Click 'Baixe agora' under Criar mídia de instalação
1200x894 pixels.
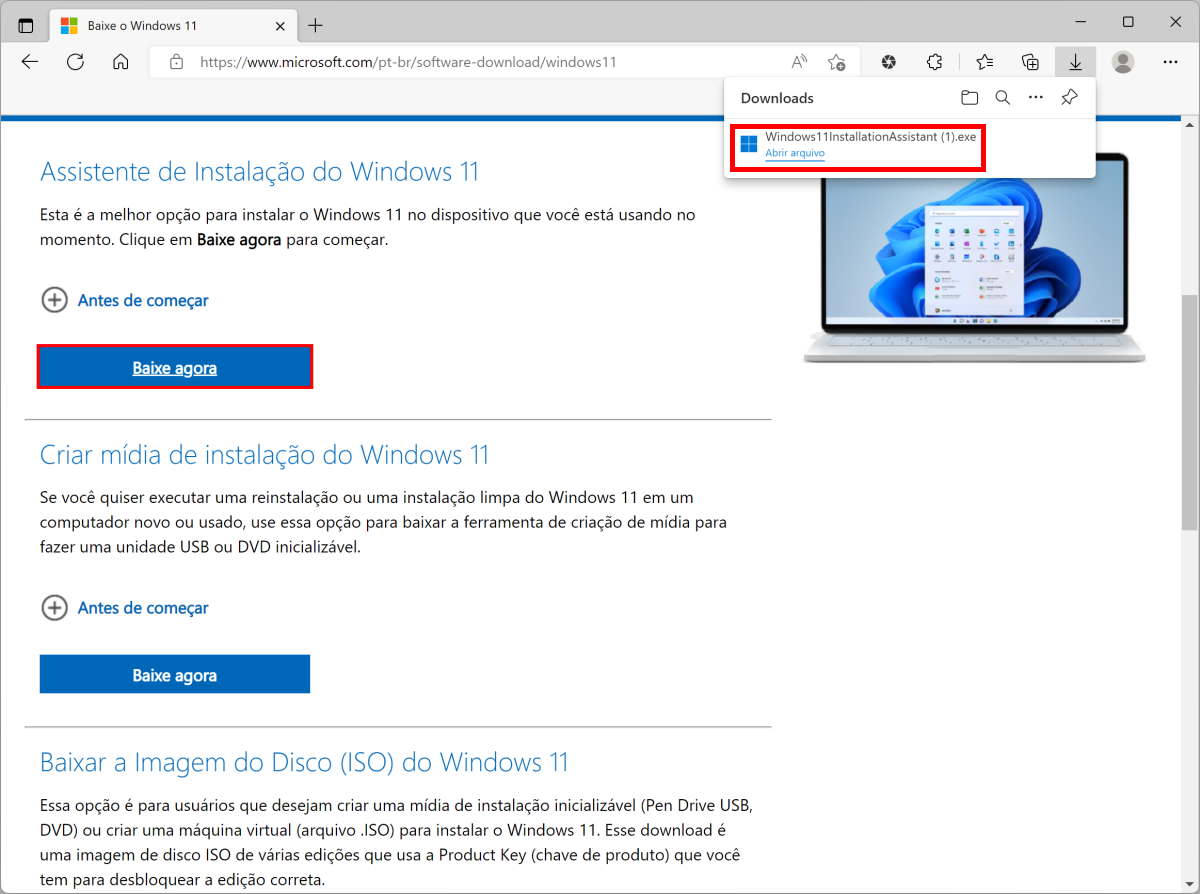click(x=175, y=675)
